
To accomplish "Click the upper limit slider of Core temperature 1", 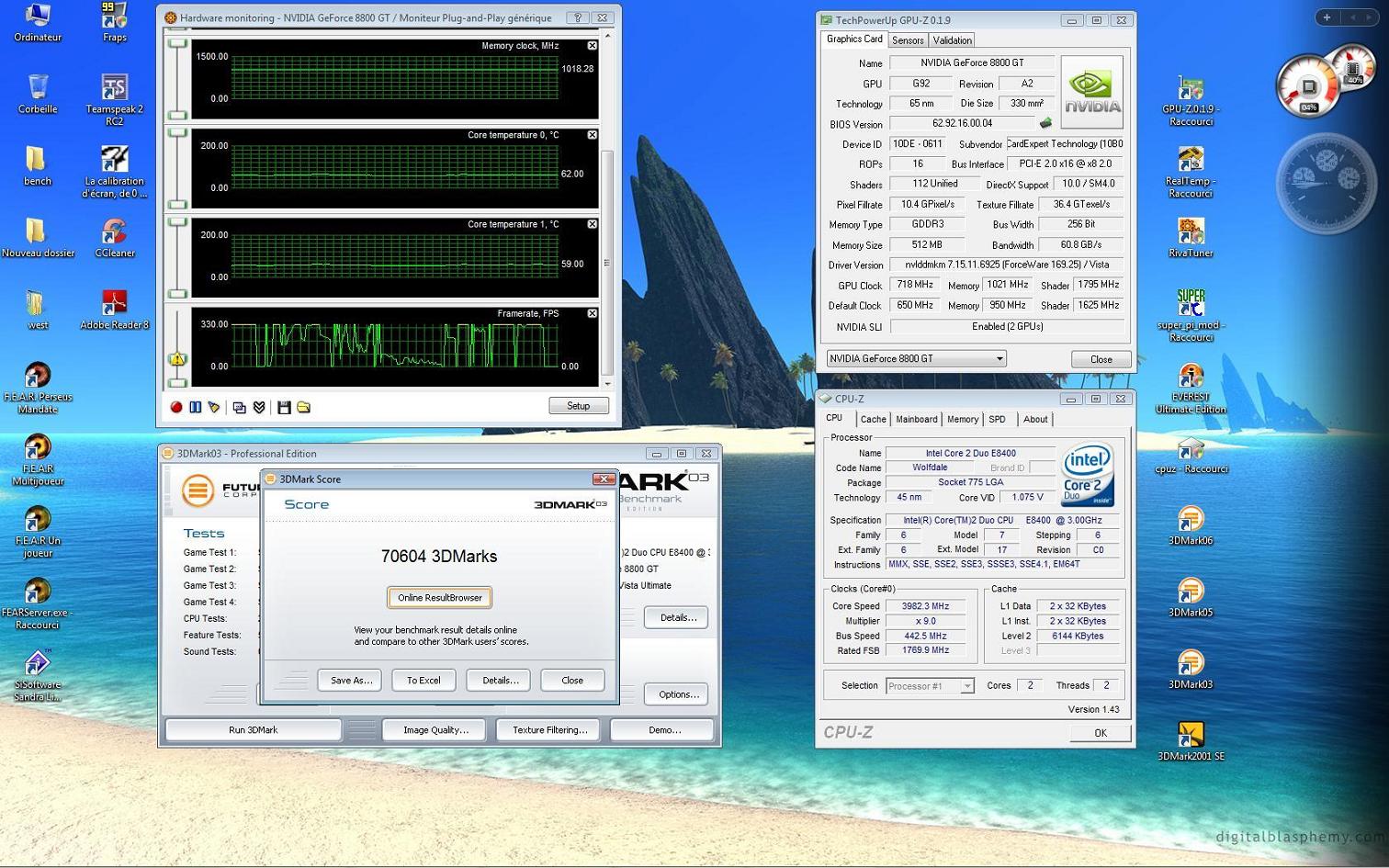I will [x=177, y=220].
